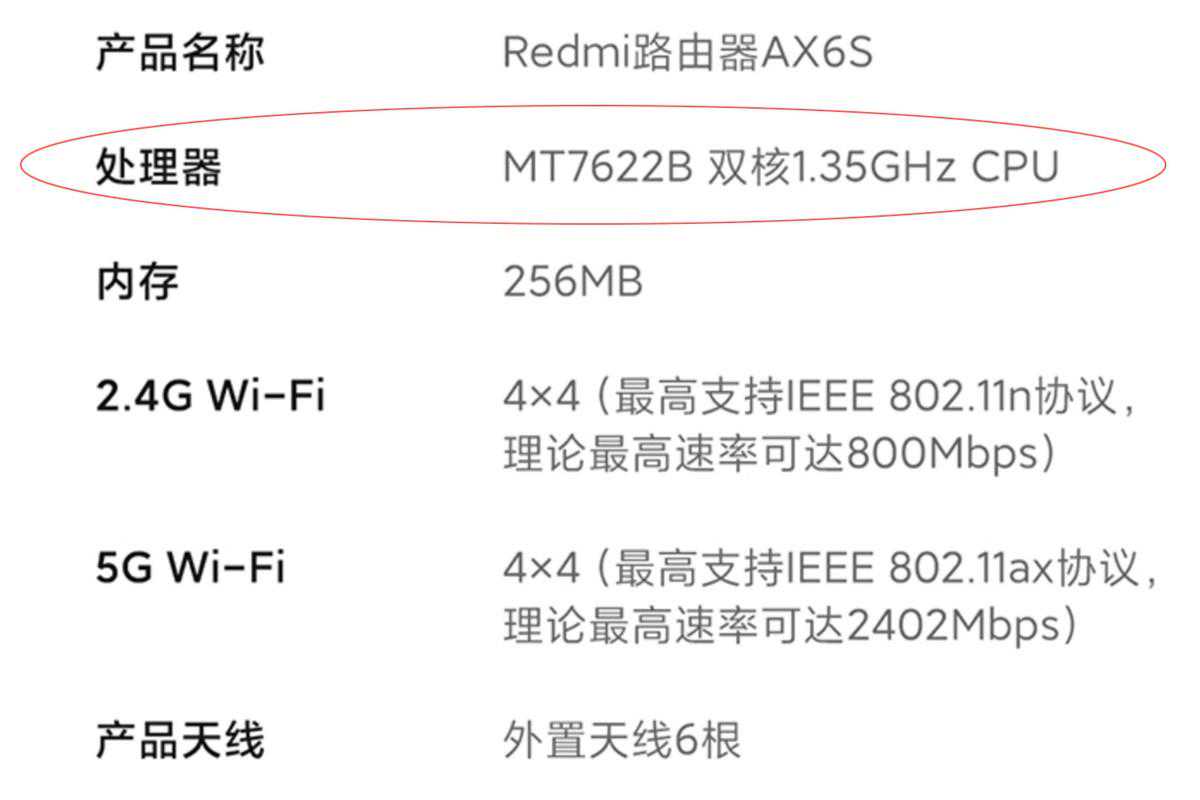This screenshot has height=800, width=1200.
Task: Click the 4×4 value beside 5G Wi-Fi
Action: (x=541, y=569)
